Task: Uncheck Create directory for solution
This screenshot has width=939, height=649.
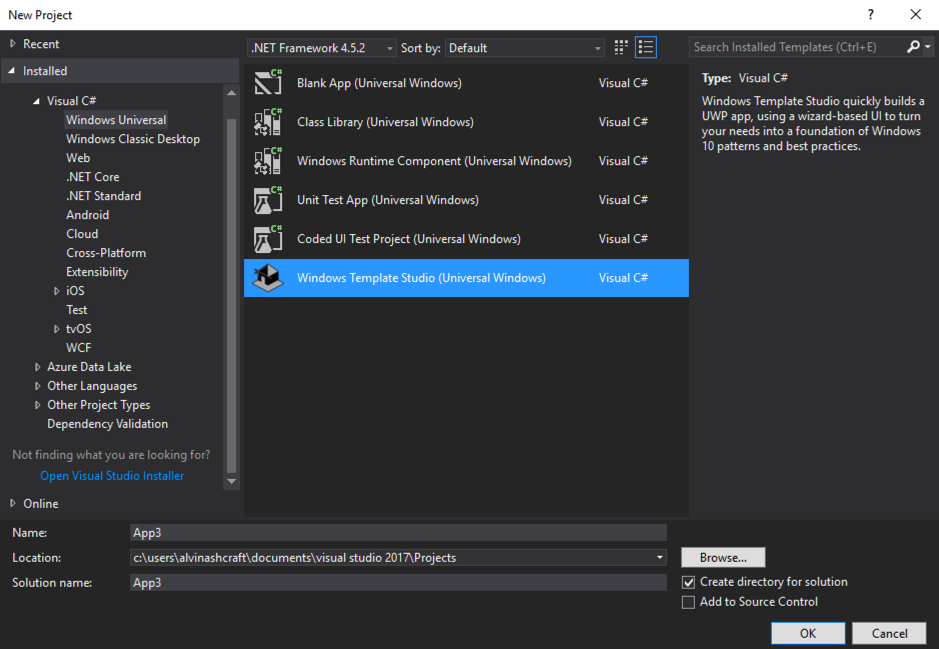Action: coord(689,582)
